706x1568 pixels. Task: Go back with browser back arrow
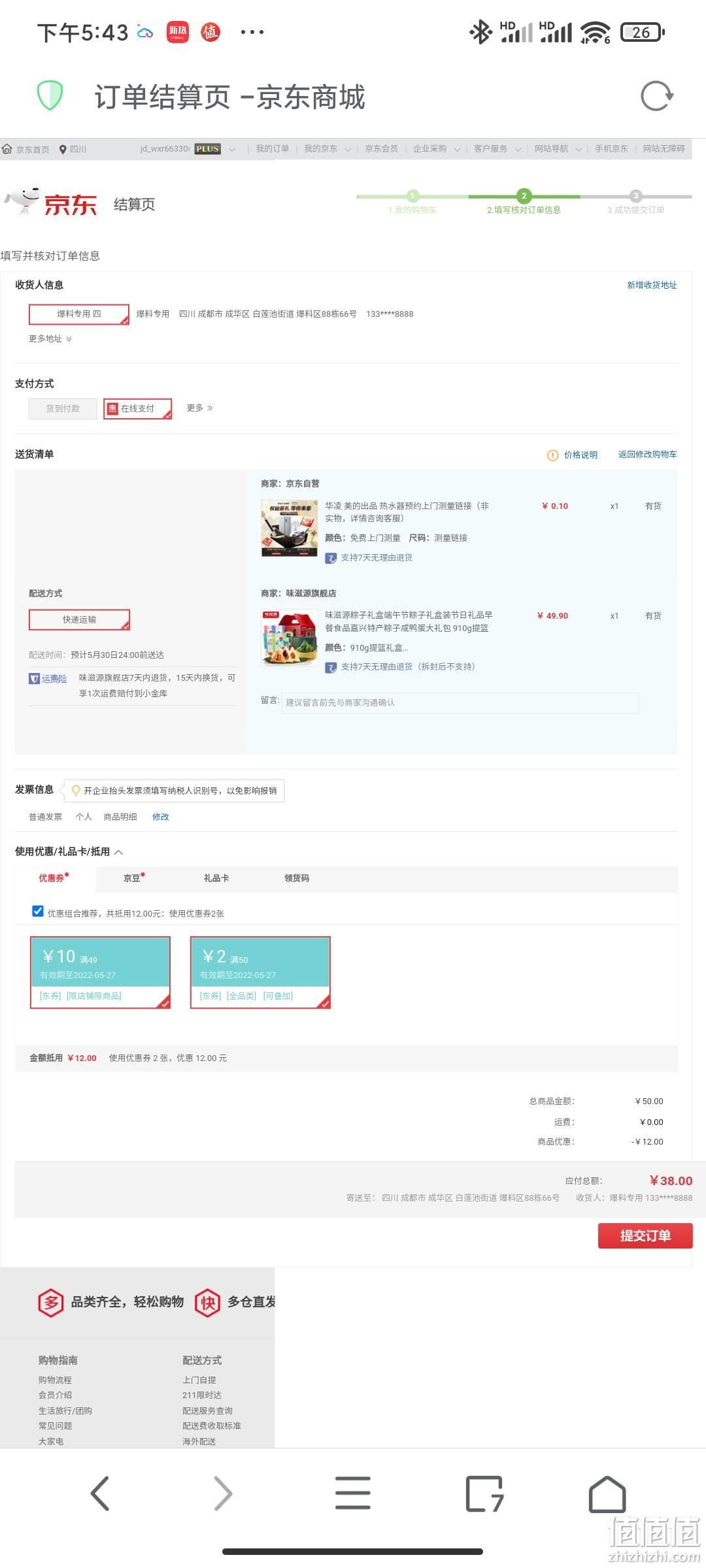pos(100,1494)
